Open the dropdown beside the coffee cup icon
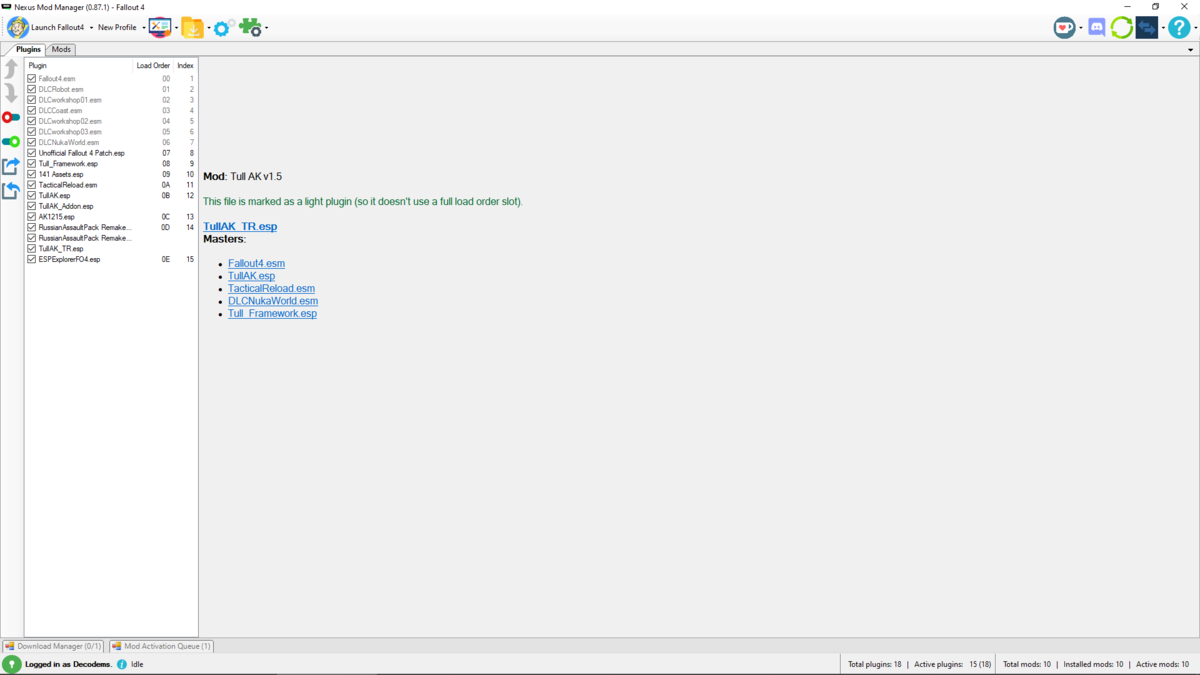The image size is (1200, 675). (1080, 28)
